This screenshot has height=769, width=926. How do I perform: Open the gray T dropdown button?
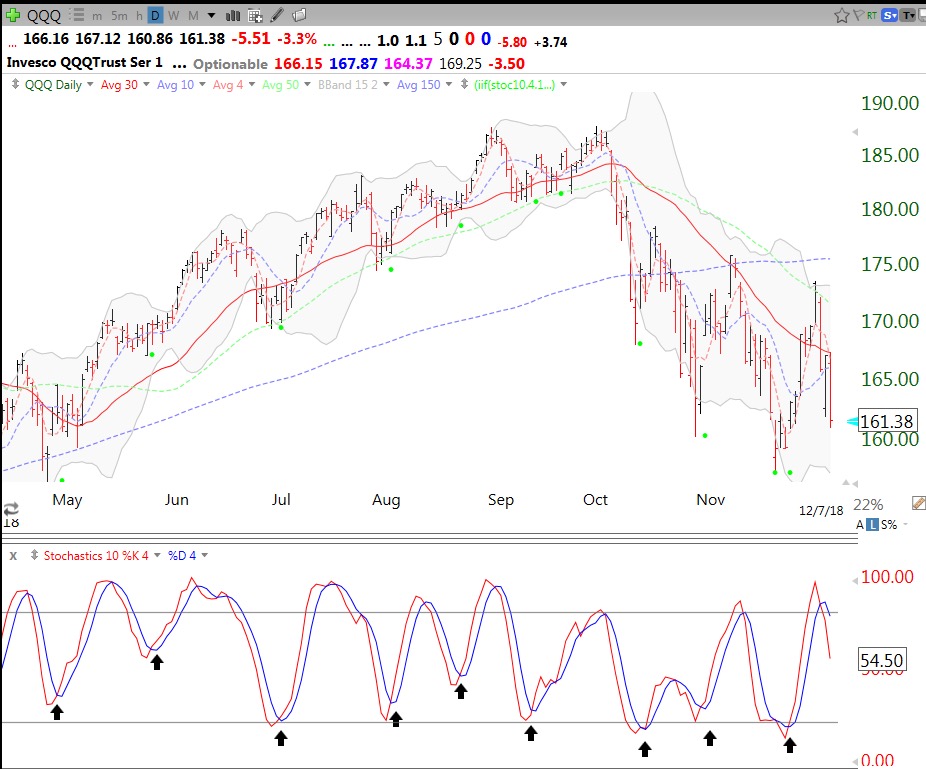(x=908, y=15)
